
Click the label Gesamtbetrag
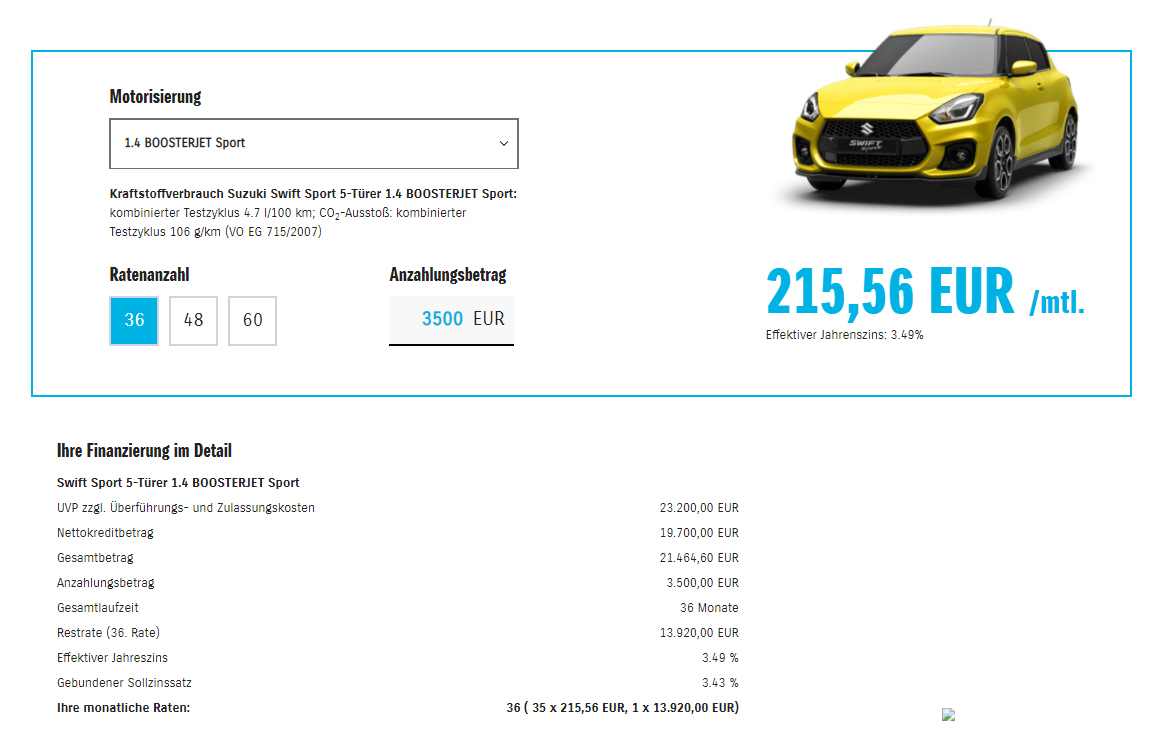(x=95, y=558)
